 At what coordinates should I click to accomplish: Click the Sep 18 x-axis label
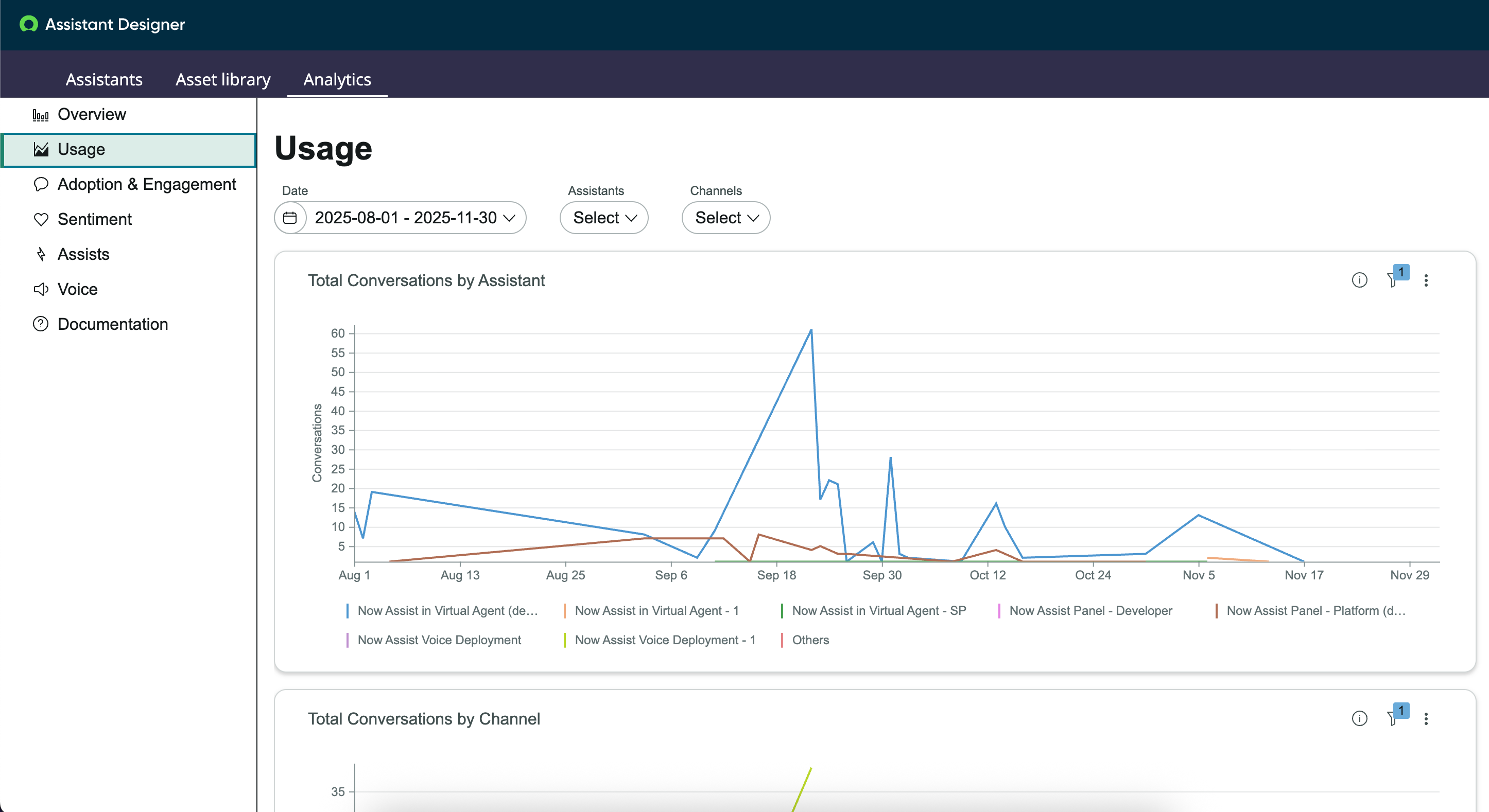[x=776, y=575]
